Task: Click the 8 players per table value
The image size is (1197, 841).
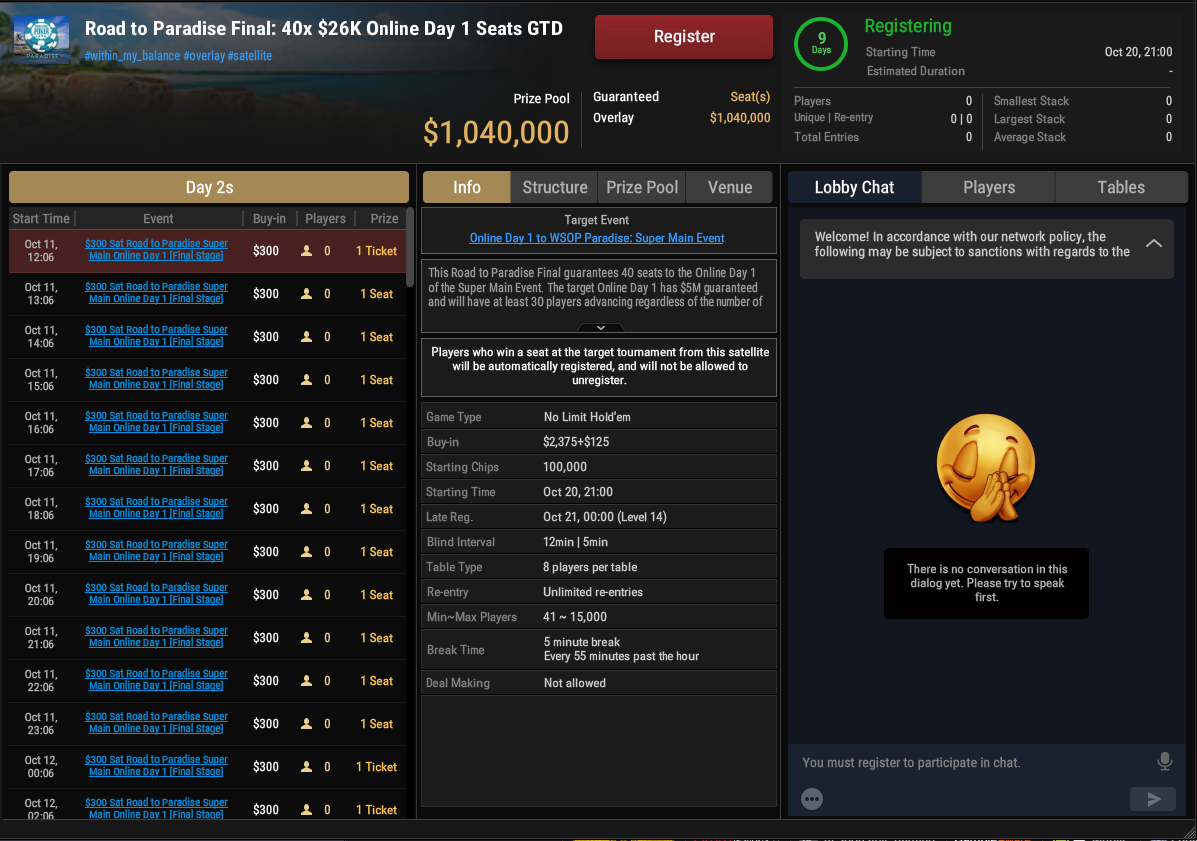Action: pyautogui.click(x=590, y=567)
